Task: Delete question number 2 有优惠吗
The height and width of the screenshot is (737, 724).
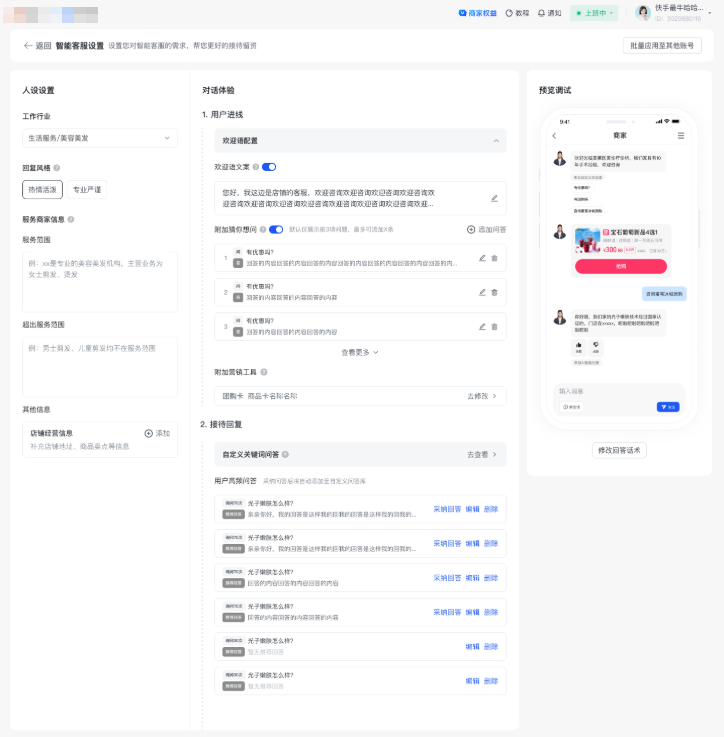Action: [494, 292]
